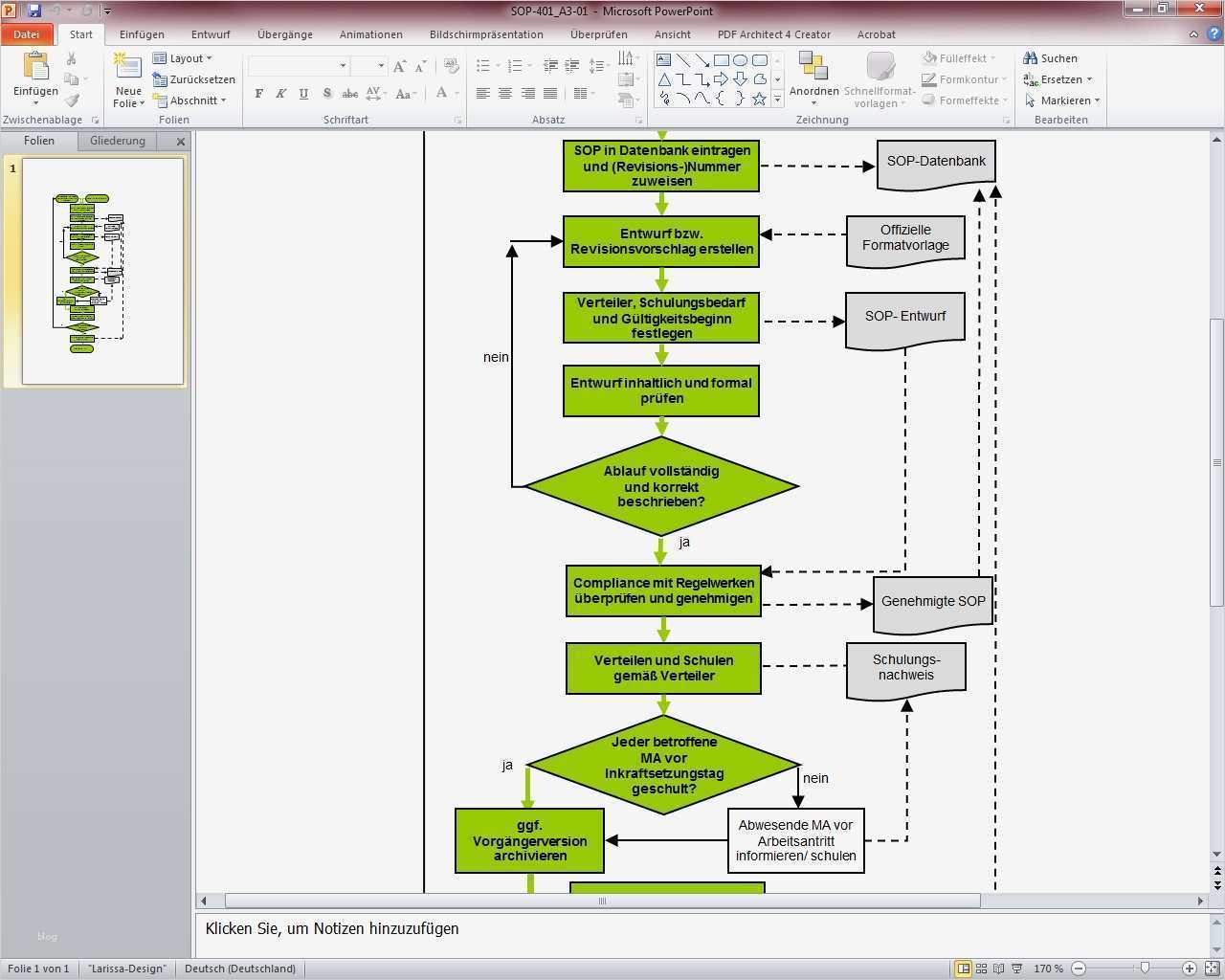1225x980 pixels.
Task: Start slideshow from status bar icon
Action: click(1017, 969)
